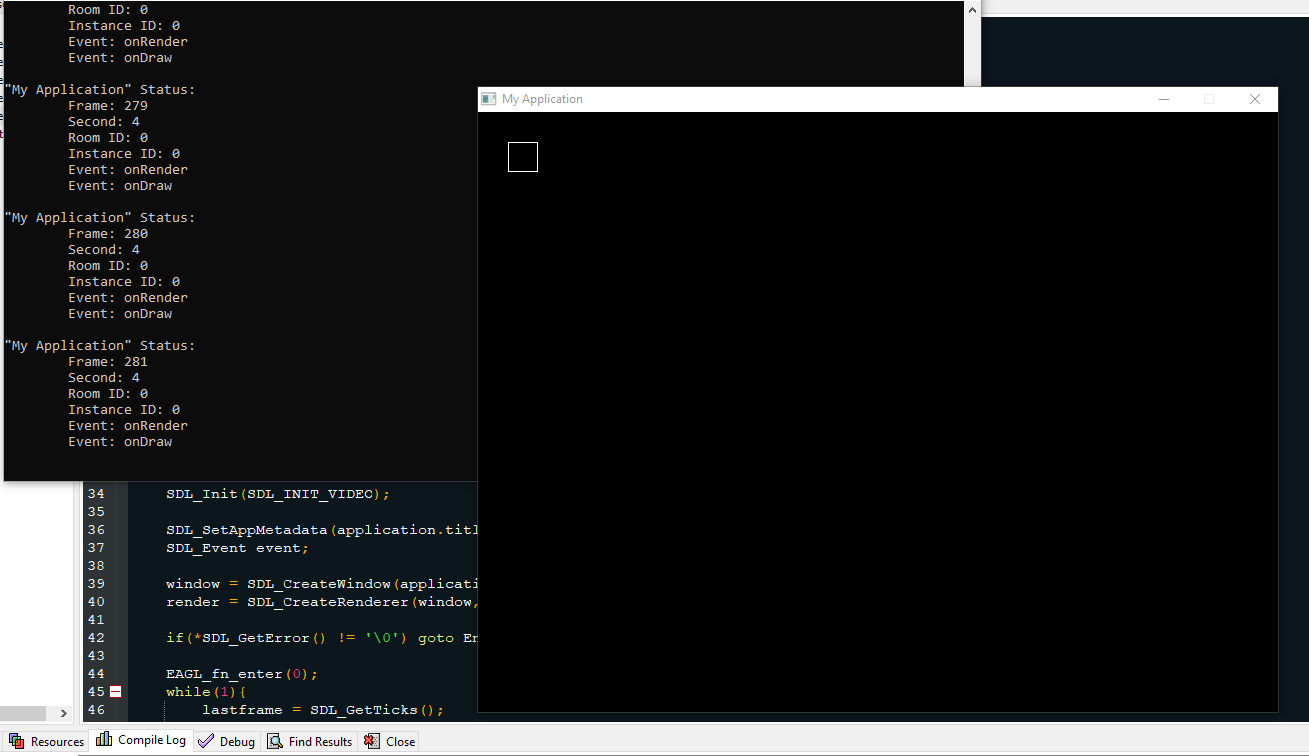
Task: Open the Debug tab
Action: [227, 741]
